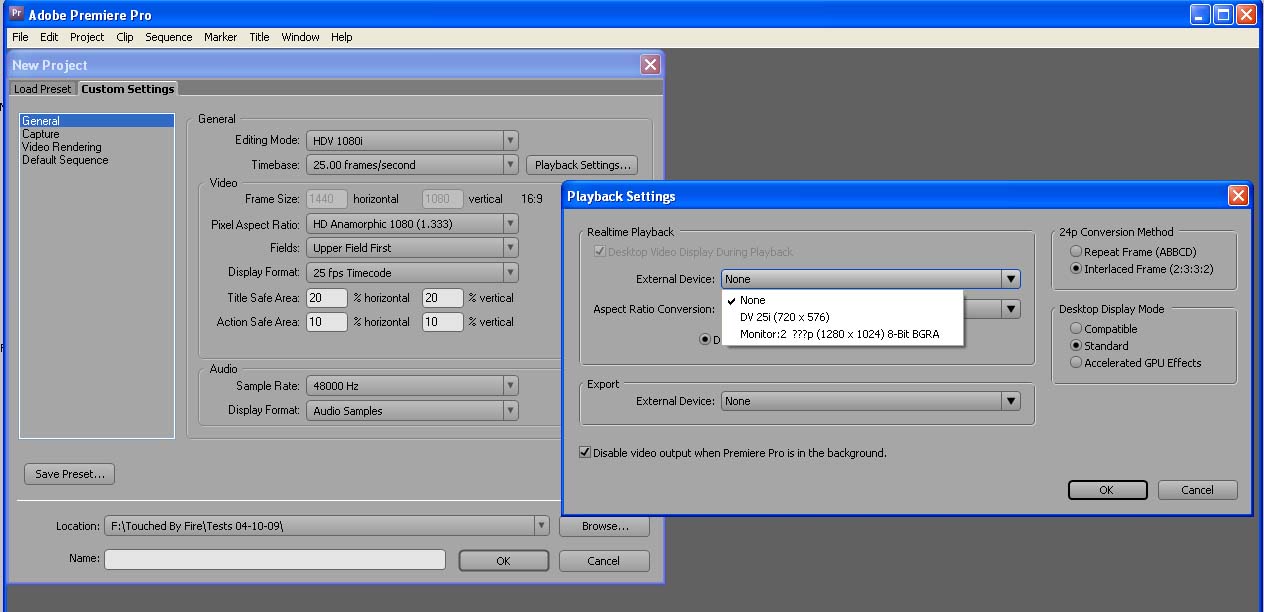Expand the project Location dropdown
1264x612 pixels.
[541, 526]
